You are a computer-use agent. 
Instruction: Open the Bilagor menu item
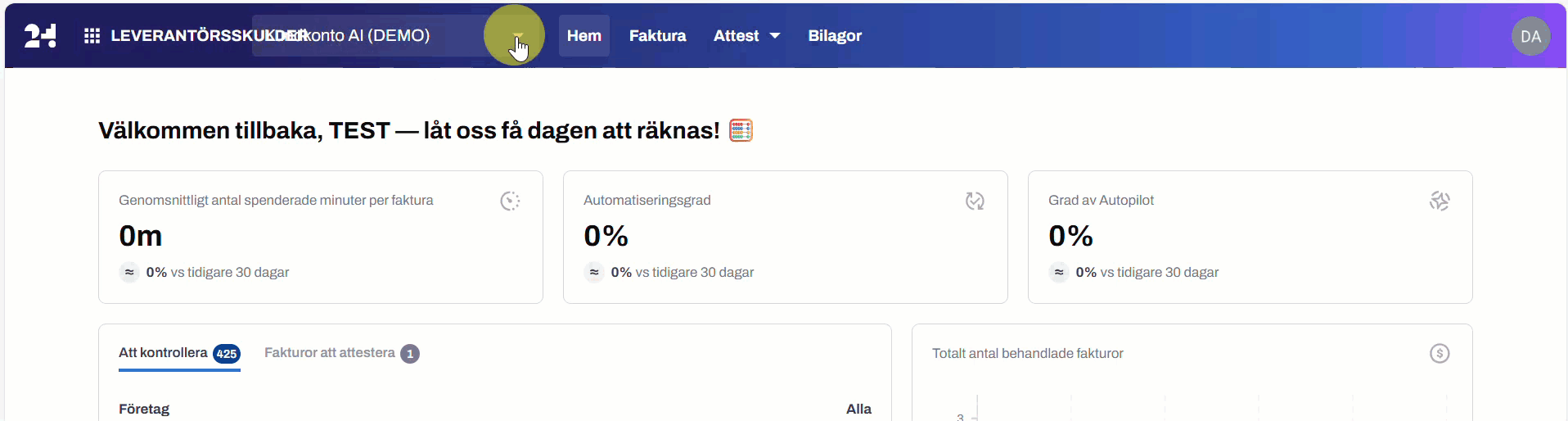tap(835, 36)
